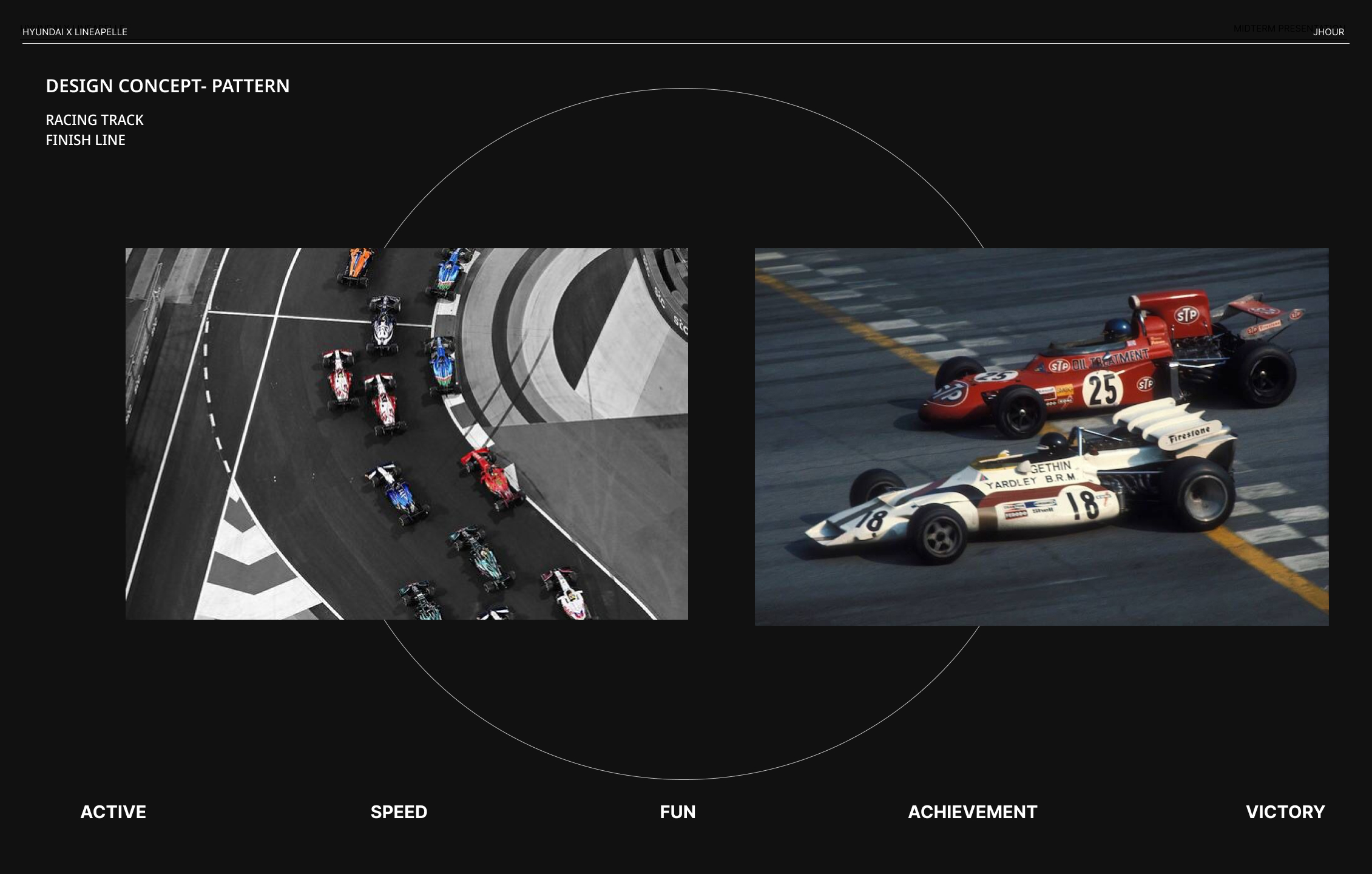This screenshot has height=874, width=1372.
Task: Click the FUN keyword label
Action: (x=677, y=812)
